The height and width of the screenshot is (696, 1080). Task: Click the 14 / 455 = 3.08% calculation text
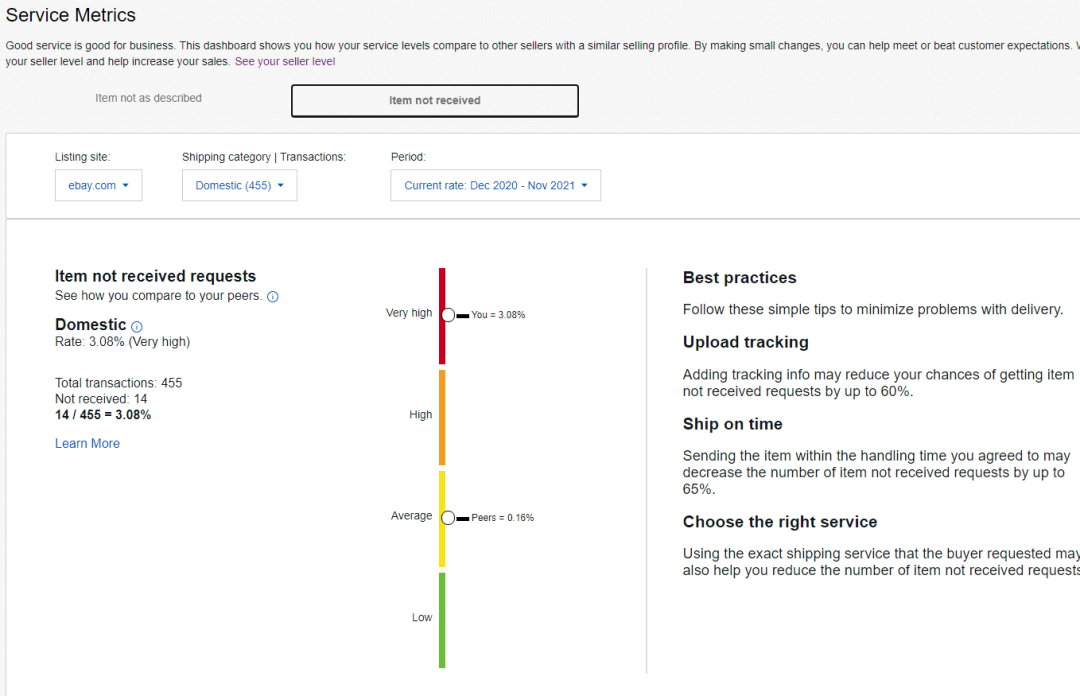point(103,414)
